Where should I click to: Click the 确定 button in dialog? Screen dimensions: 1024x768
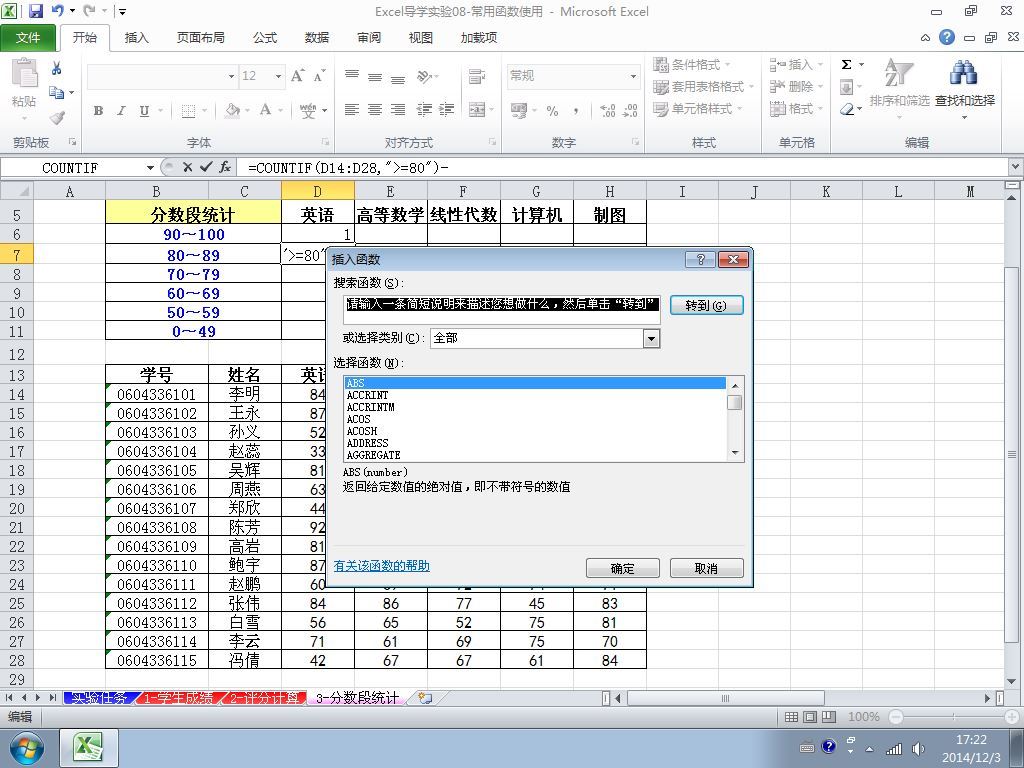pyautogui.click(x=622, y=568)
